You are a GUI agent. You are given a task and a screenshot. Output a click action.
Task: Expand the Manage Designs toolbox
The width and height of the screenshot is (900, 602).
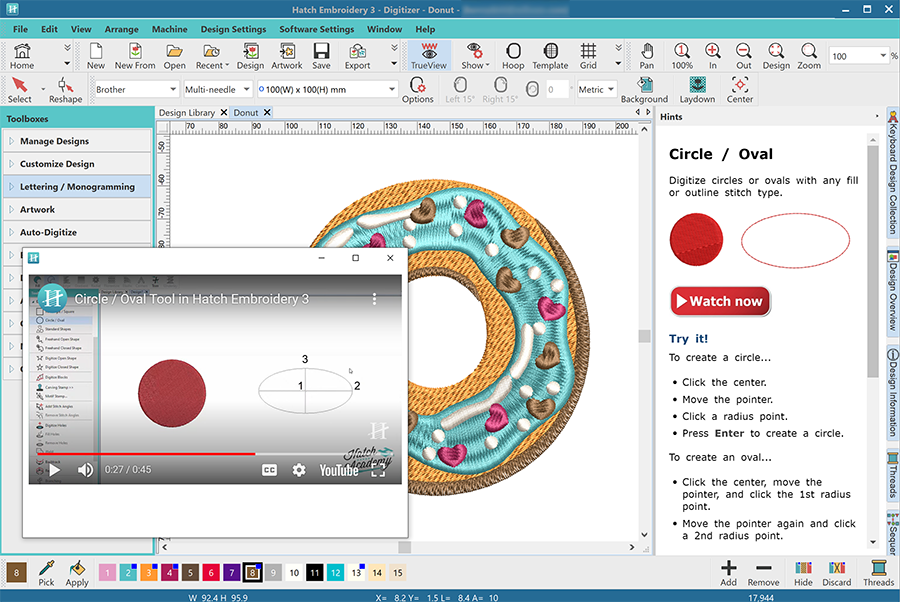pyautogui.click(x=55, y=142)
